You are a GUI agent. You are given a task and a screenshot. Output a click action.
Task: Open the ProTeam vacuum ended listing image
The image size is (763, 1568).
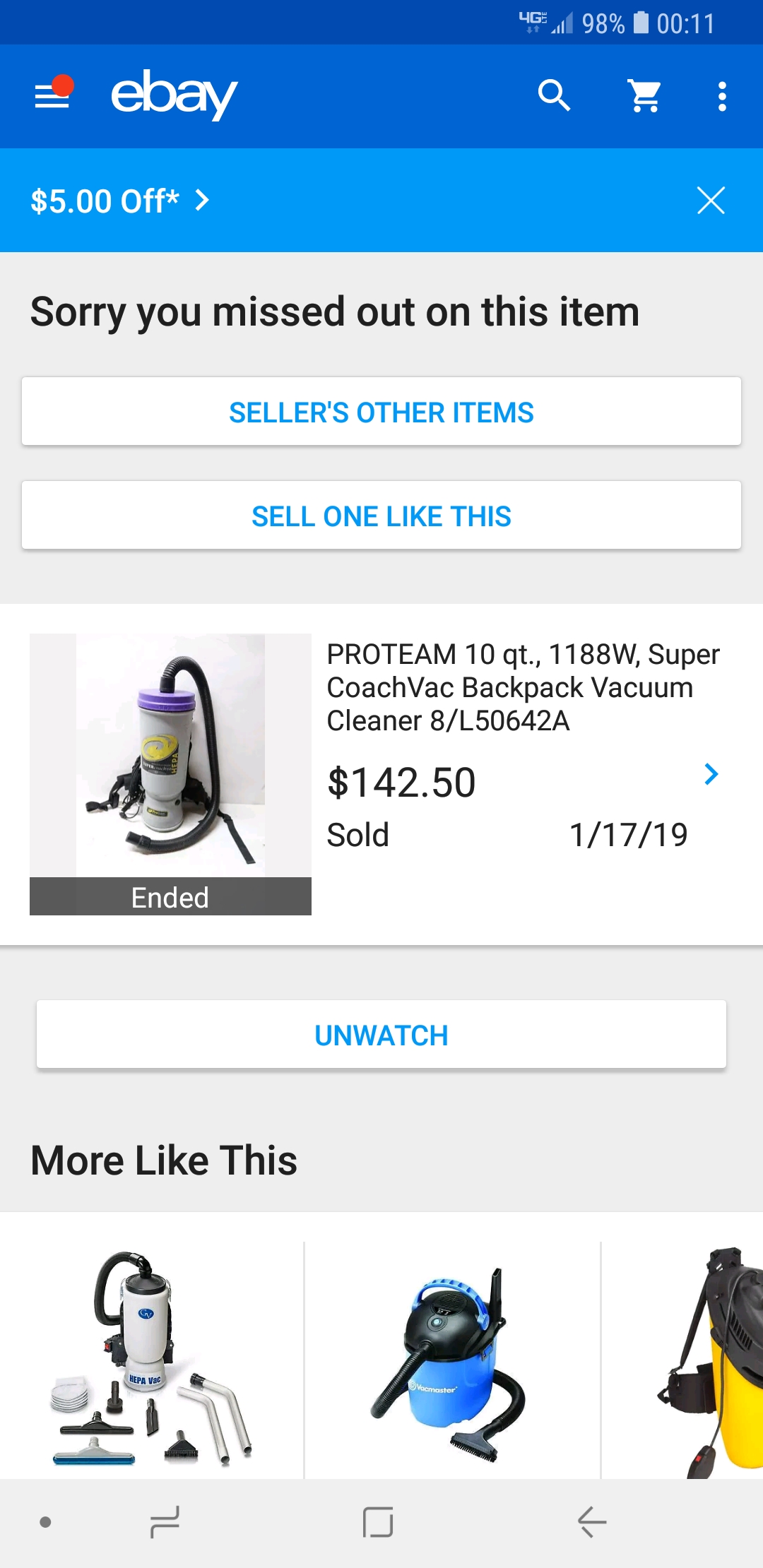pyautogui.click(x=170, y=756)
